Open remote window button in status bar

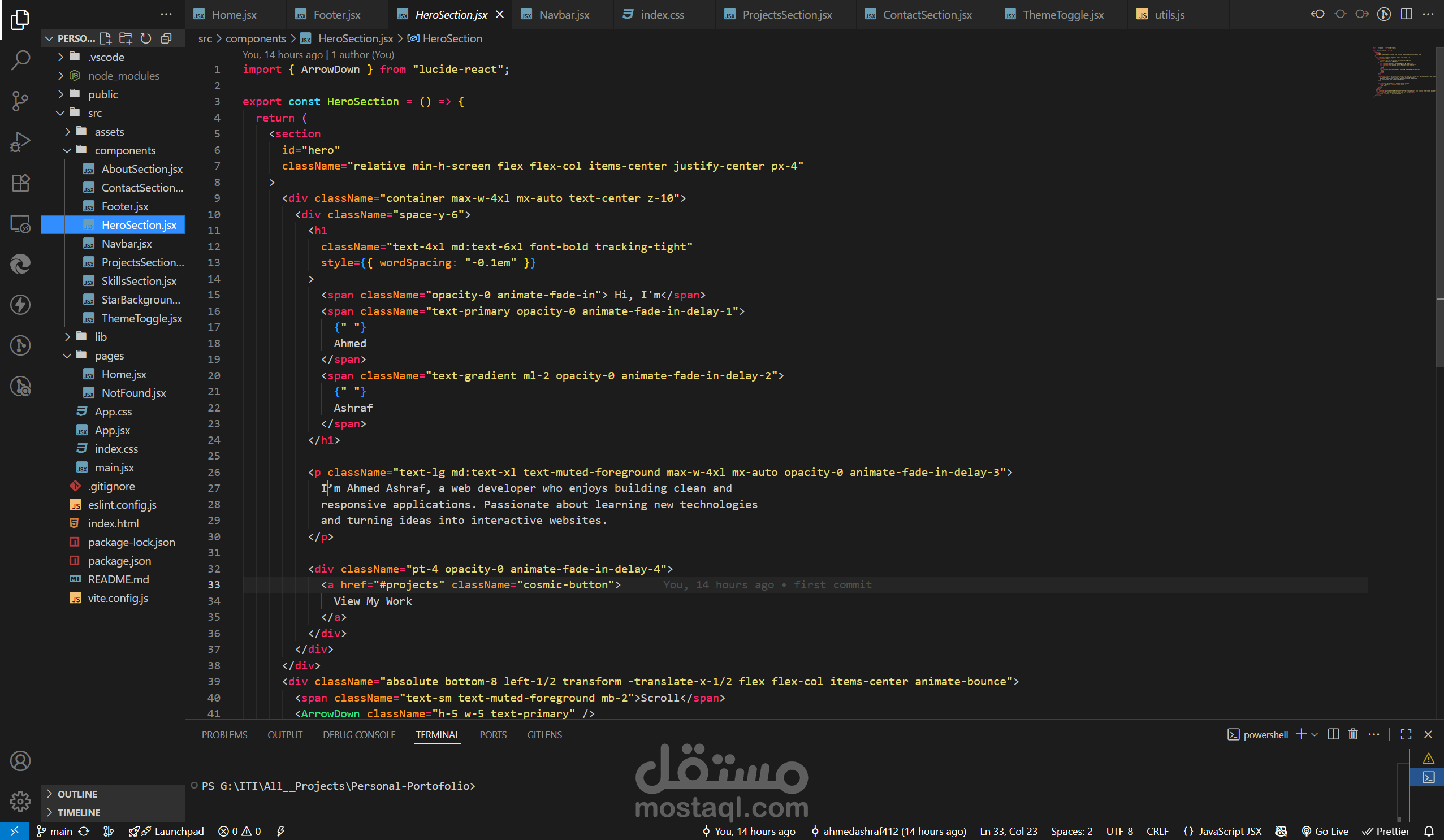point(14,831)
